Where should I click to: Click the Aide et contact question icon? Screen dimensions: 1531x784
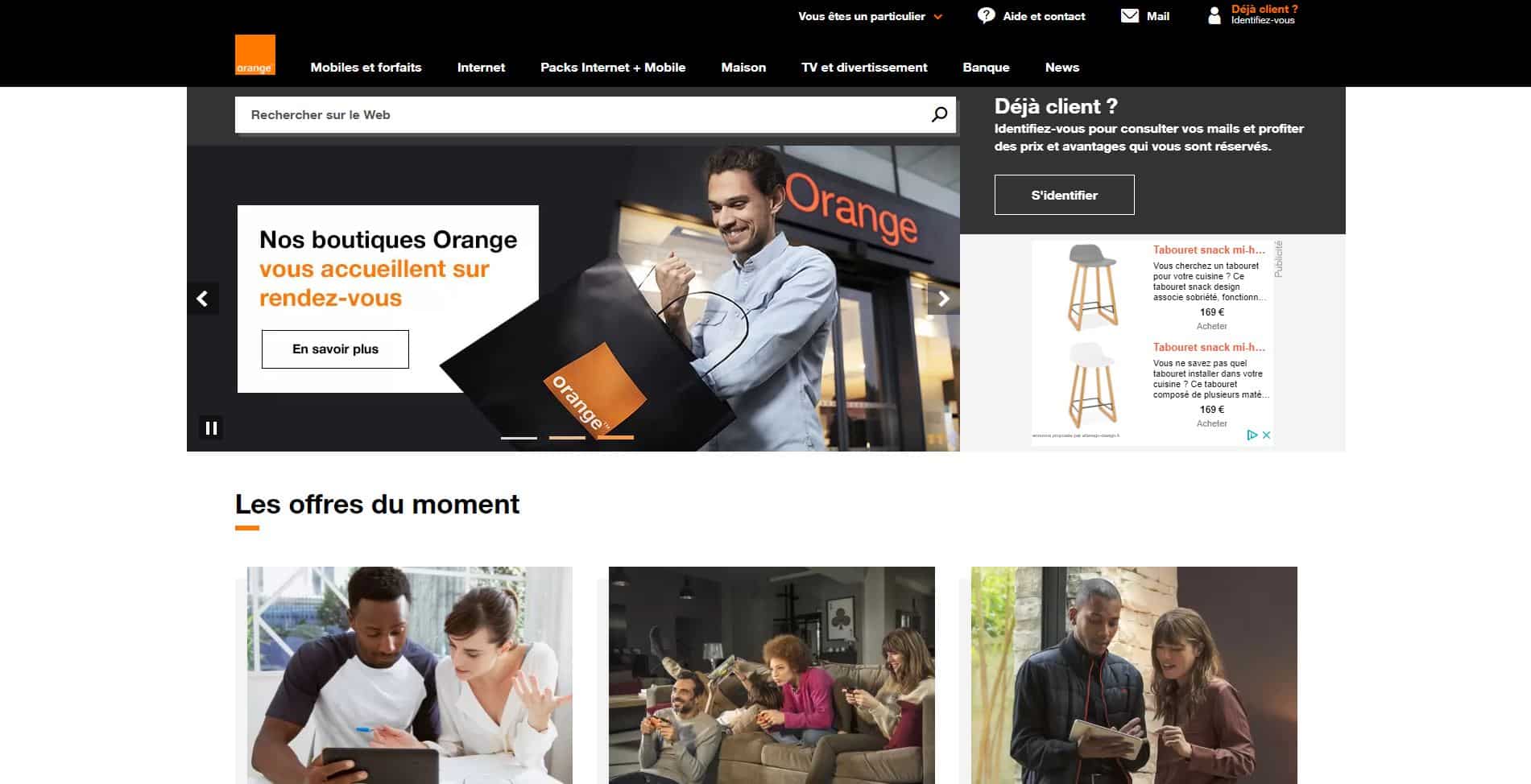coord(986,16)
